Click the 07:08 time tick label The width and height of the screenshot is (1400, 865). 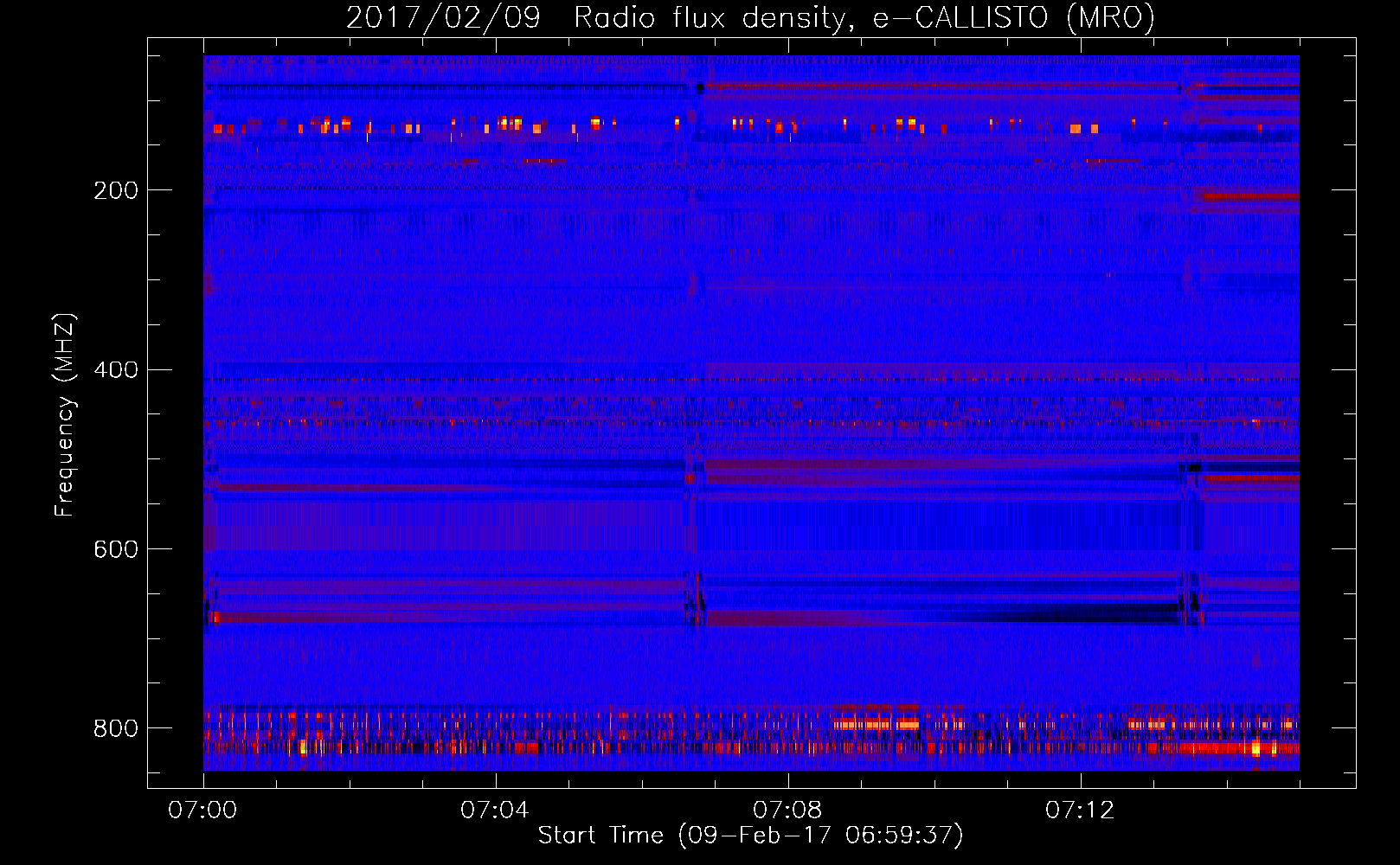tap(787, 811)
